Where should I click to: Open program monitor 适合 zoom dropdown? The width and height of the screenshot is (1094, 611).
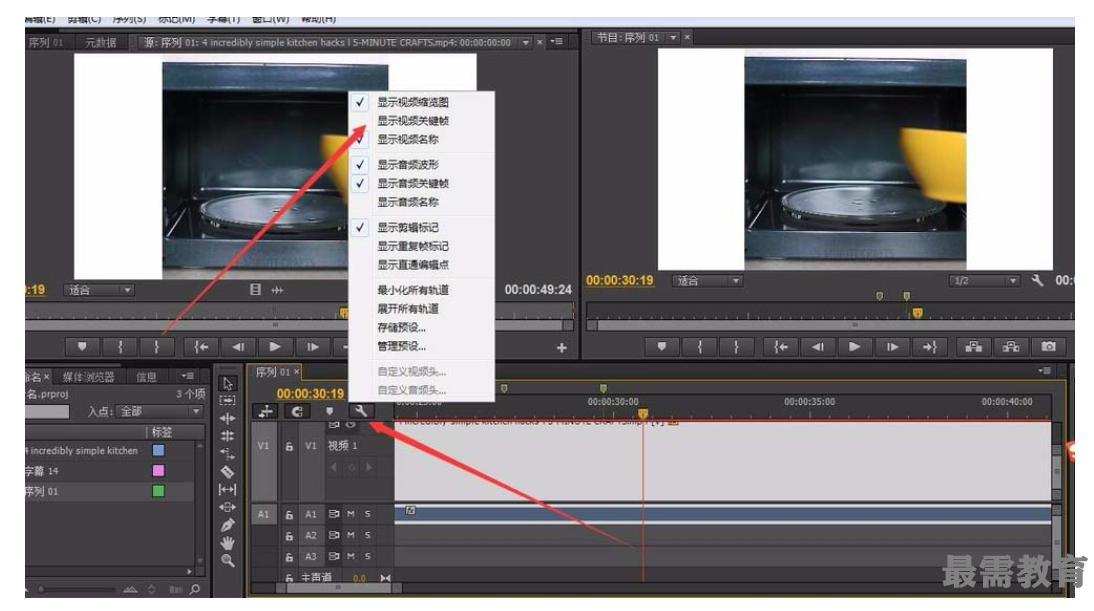click(707, 280)
